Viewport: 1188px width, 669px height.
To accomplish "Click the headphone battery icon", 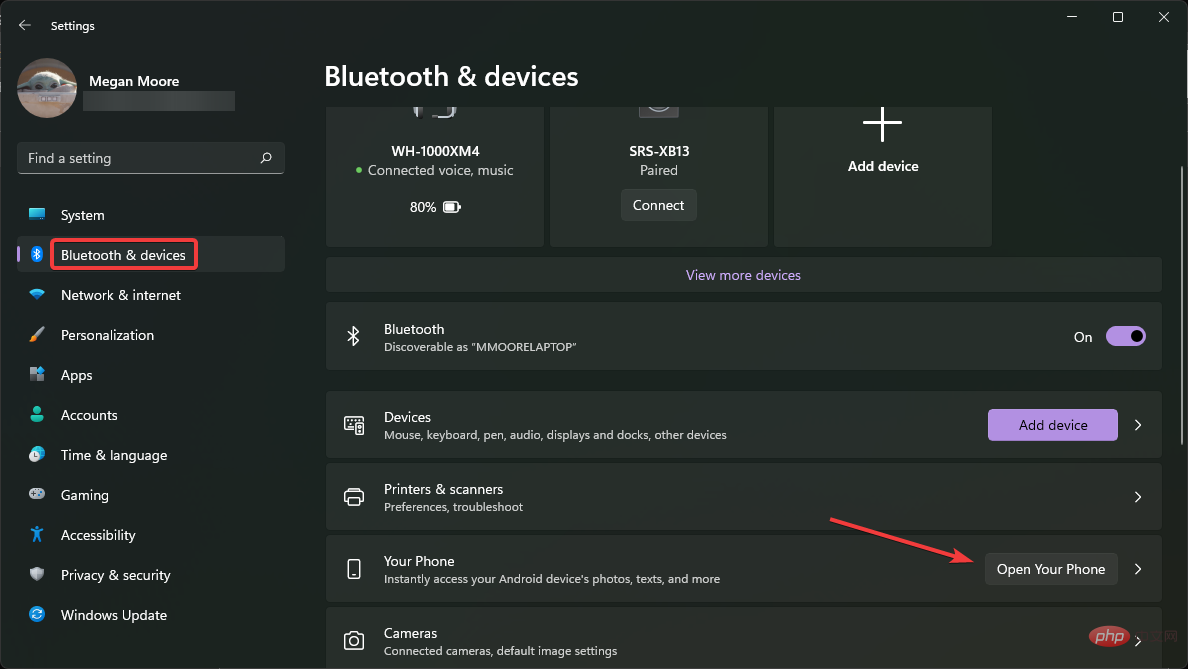I will coord(452,207).
